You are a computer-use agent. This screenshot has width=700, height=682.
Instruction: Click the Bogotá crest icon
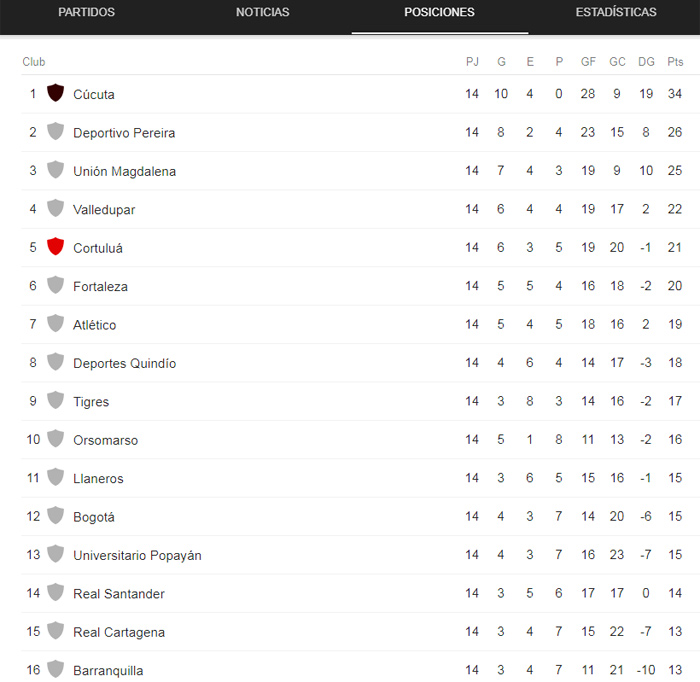(56, 516)
